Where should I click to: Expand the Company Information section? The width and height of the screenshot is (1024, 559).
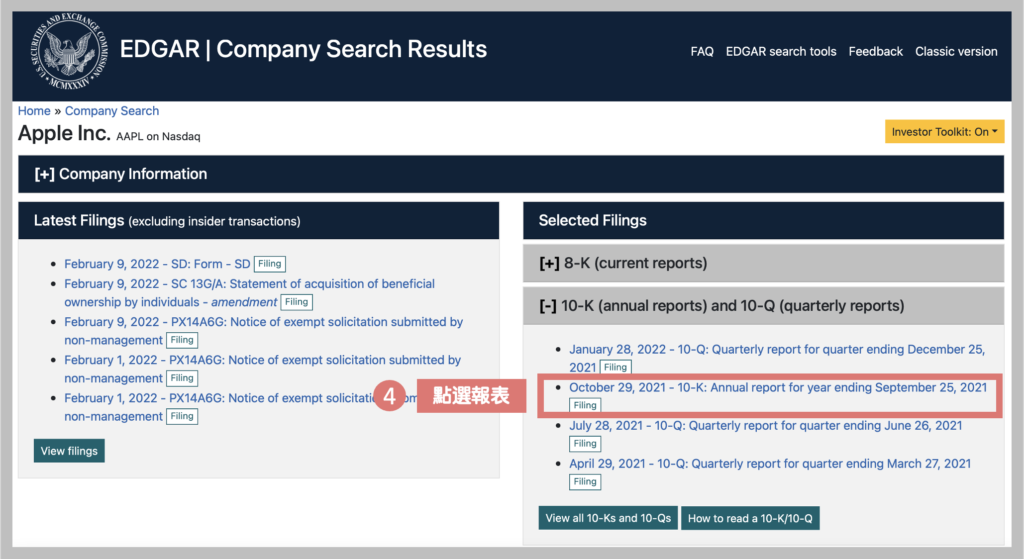pos(511,174)
